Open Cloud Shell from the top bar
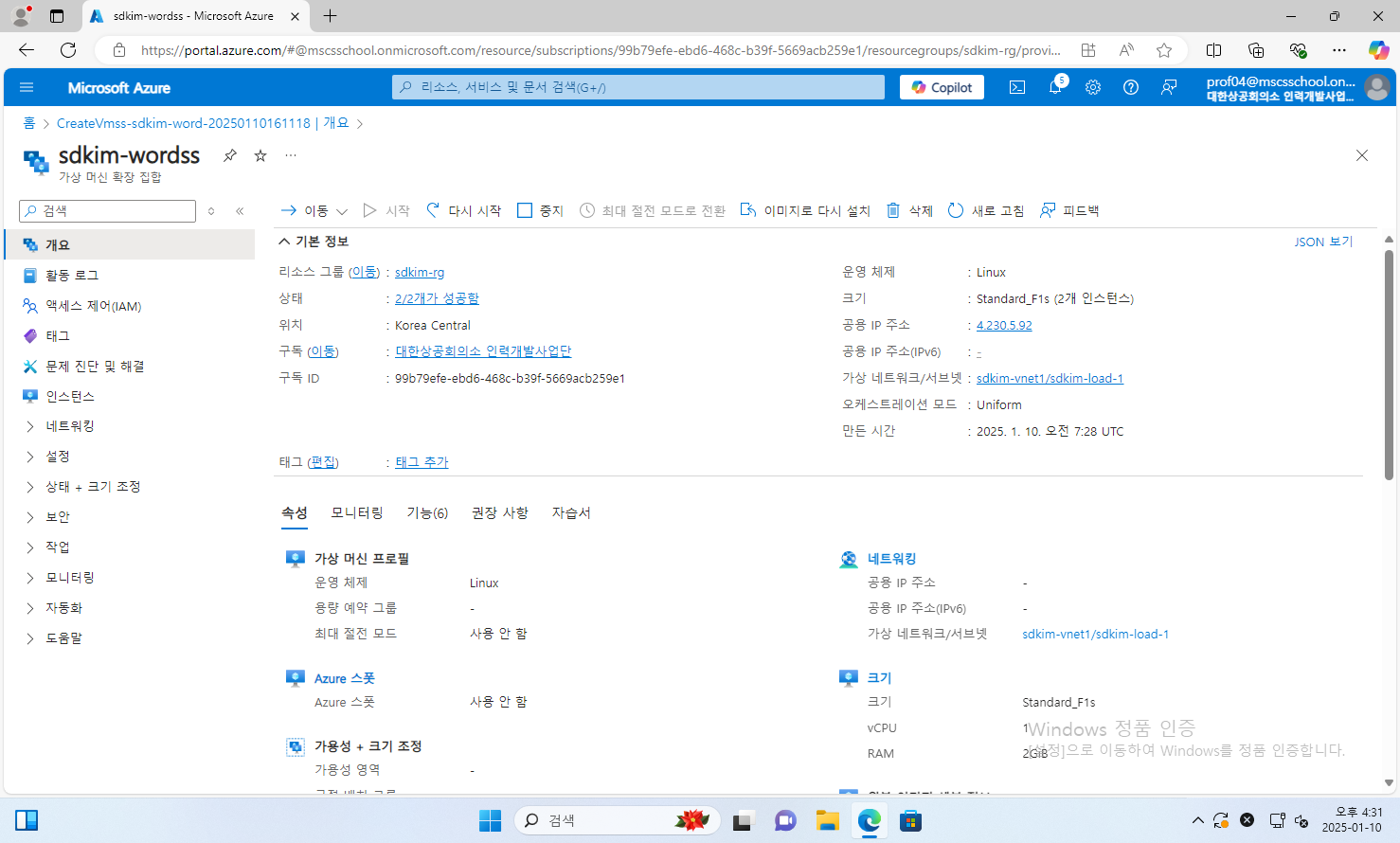 point(1017,87)
